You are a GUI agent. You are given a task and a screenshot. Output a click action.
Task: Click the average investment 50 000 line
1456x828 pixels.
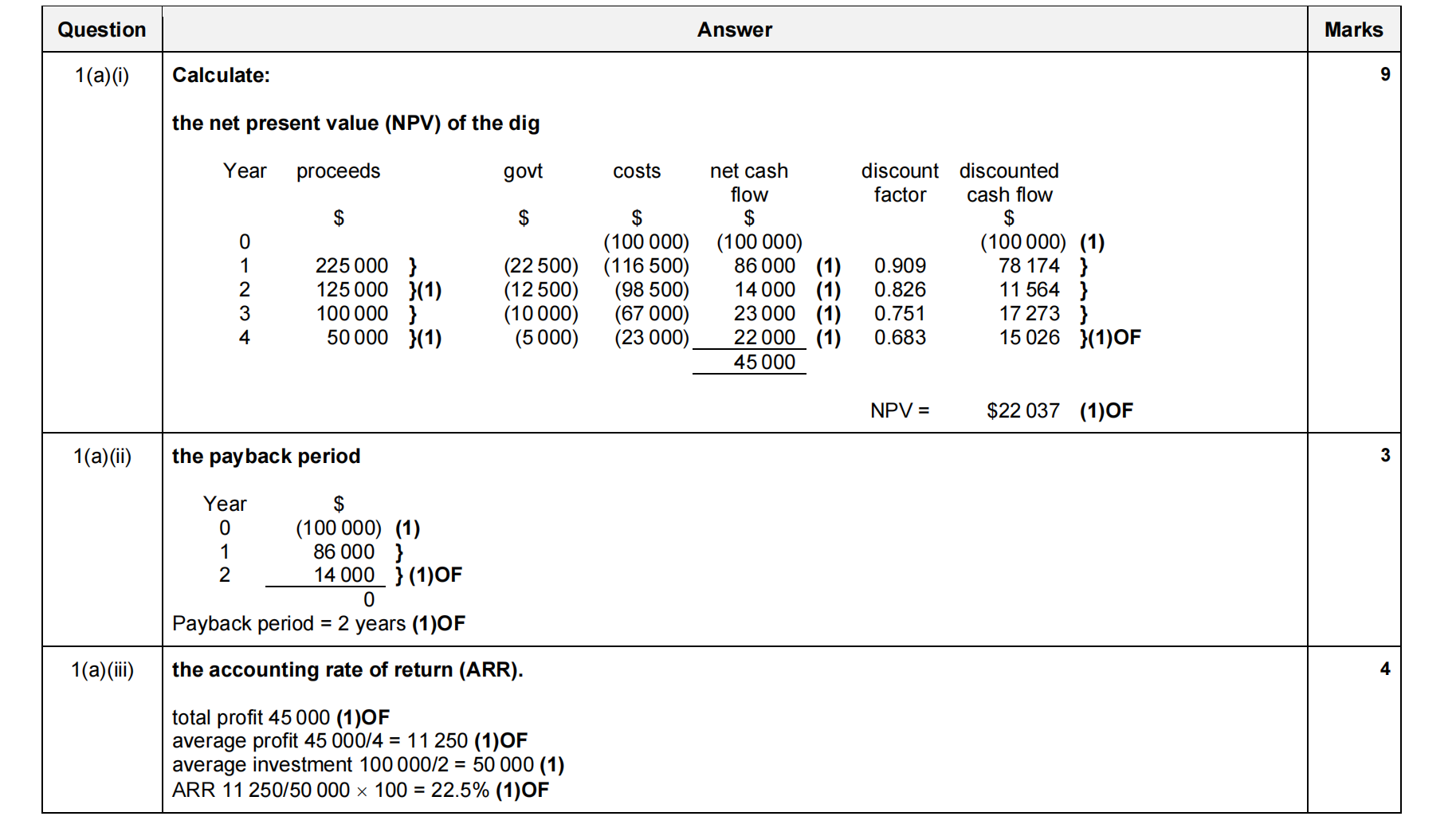(367, 765)
